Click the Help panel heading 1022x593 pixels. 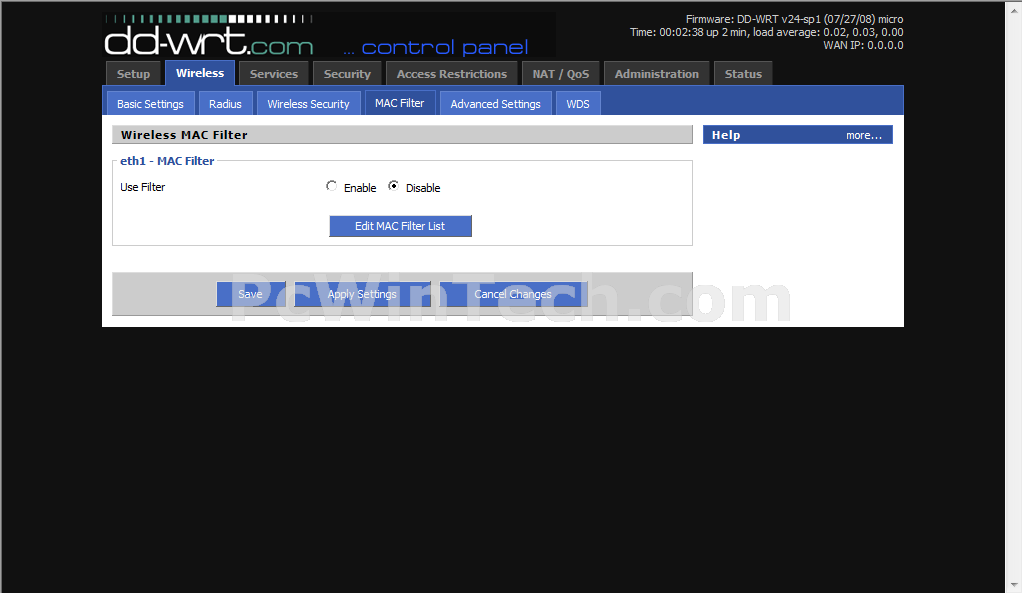726,135
